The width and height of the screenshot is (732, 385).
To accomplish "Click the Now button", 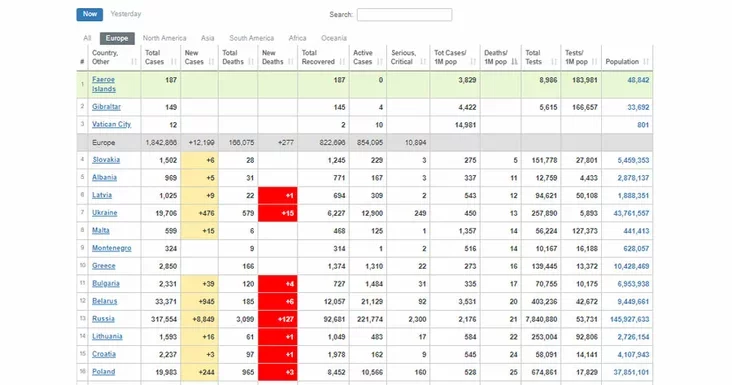I will (90, 14).
